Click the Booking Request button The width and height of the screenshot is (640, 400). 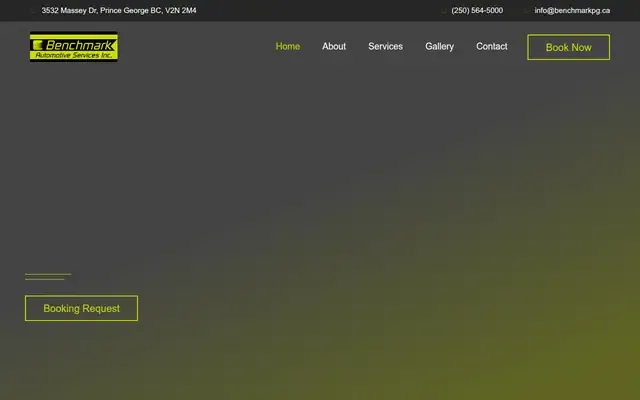81,308
